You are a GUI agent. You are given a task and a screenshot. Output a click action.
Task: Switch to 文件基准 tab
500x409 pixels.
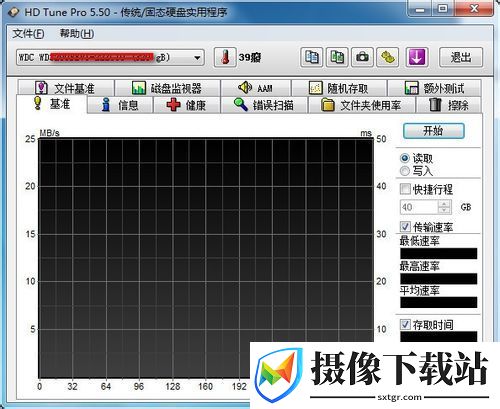pos(66,88)
